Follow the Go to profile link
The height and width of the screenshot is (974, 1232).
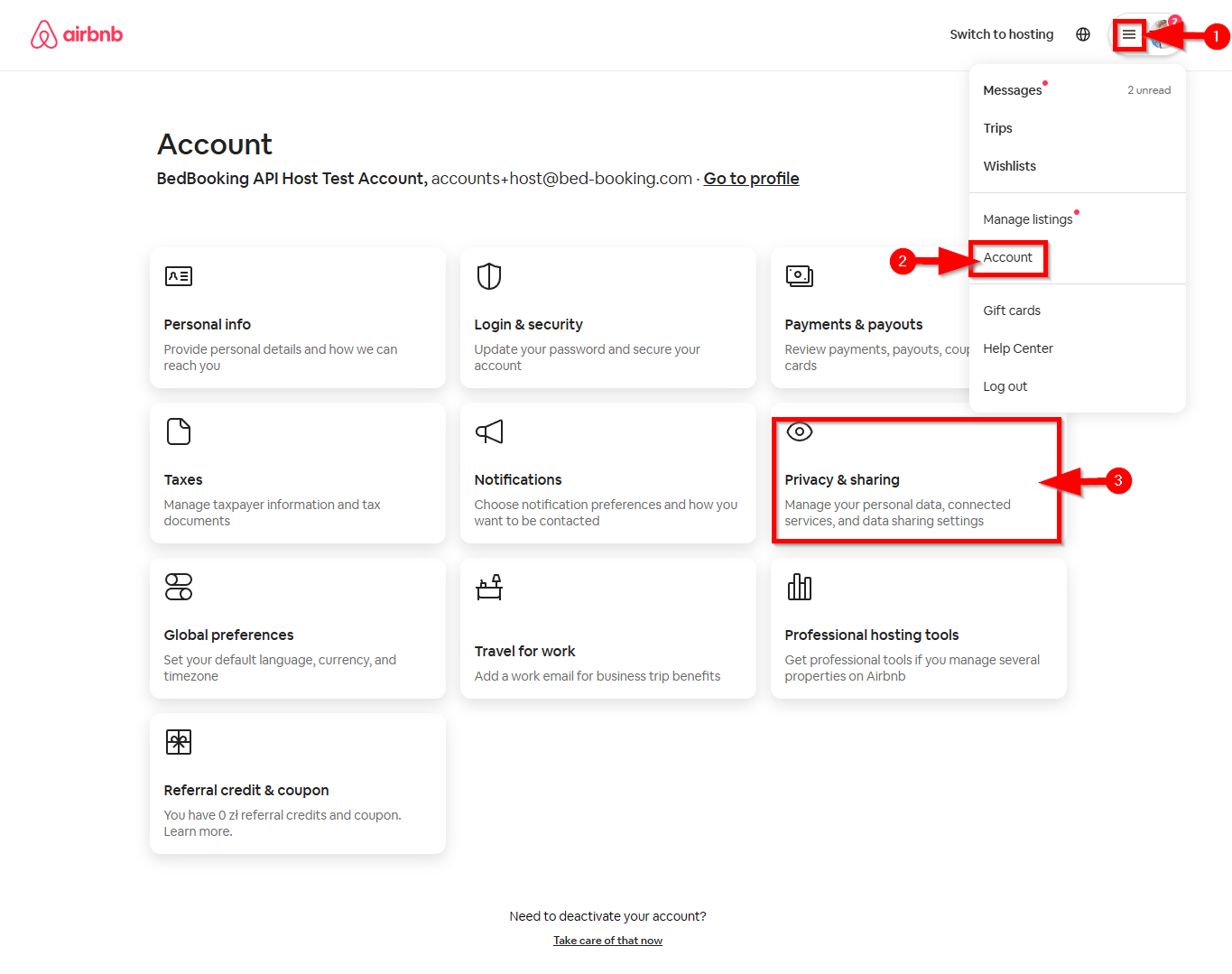coord(751,179)
